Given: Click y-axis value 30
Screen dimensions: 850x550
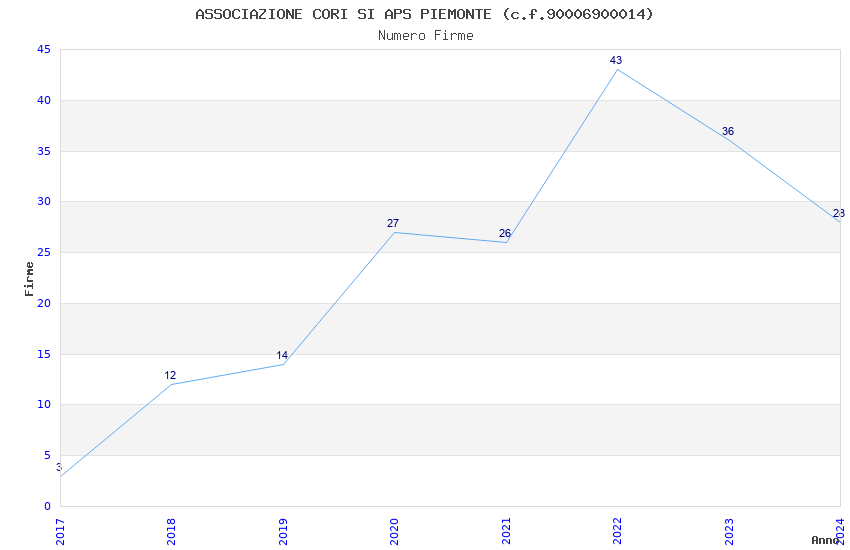Looking at the screenshot, I should pyautogui.click(x=44, y=202).
